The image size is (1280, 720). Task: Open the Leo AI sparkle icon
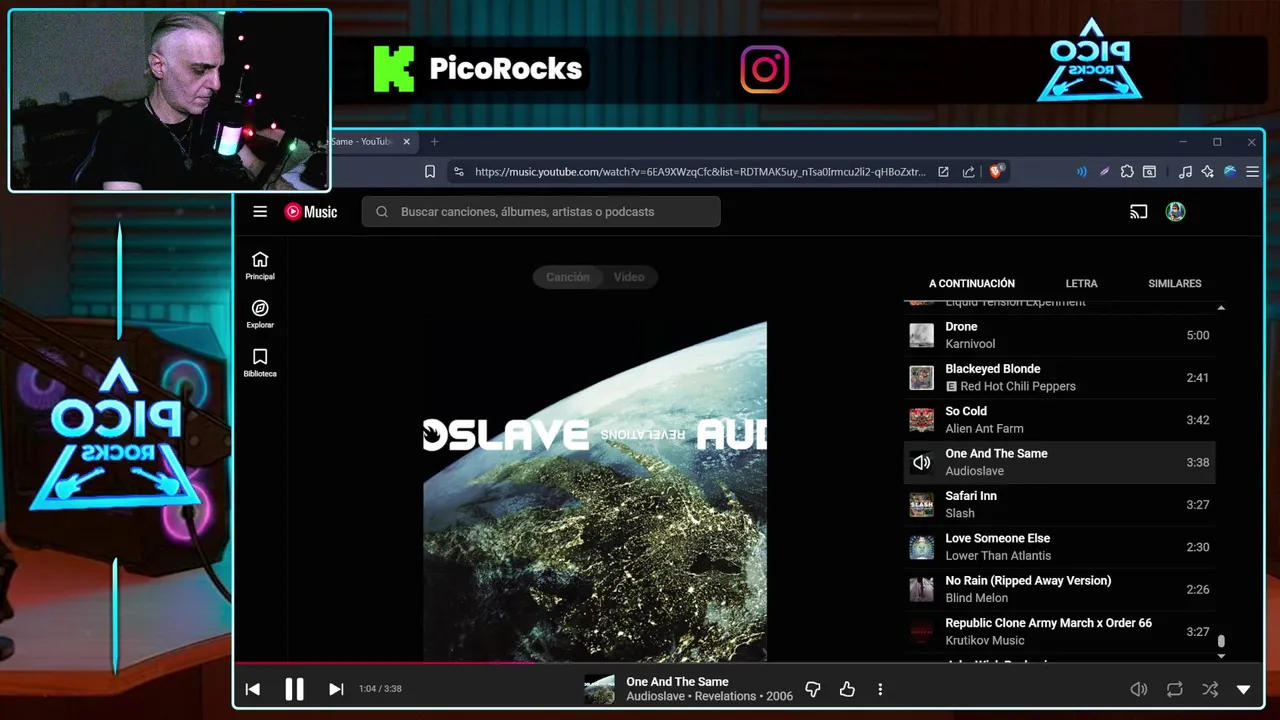[1207, 172]
